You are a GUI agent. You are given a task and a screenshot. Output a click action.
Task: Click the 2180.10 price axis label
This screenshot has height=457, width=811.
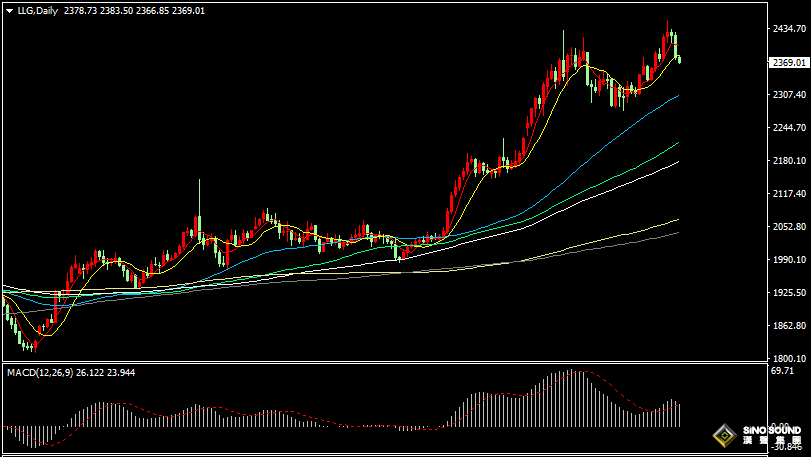(x=789, y=161)
